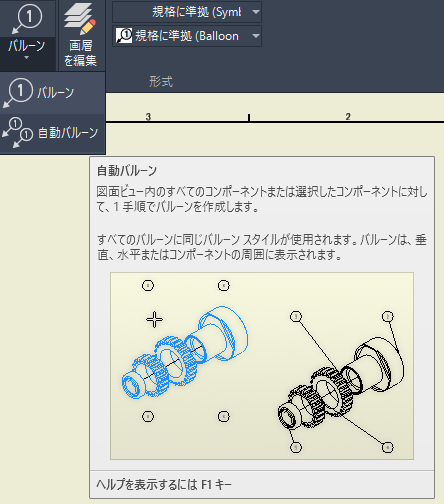
Task: Click the ヘルプを表示するには F1 キー text
Action: (164, 484)
